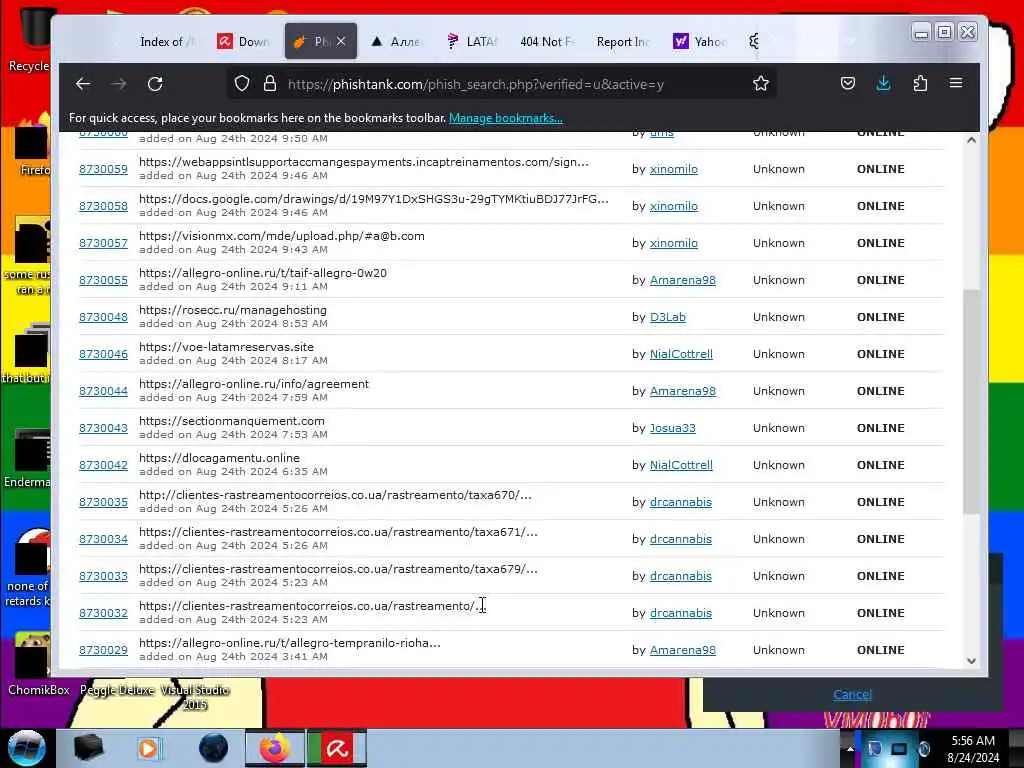Open submitter Josua33 profile link
This screenshot has width=1024, height=768.
[673, 428]
